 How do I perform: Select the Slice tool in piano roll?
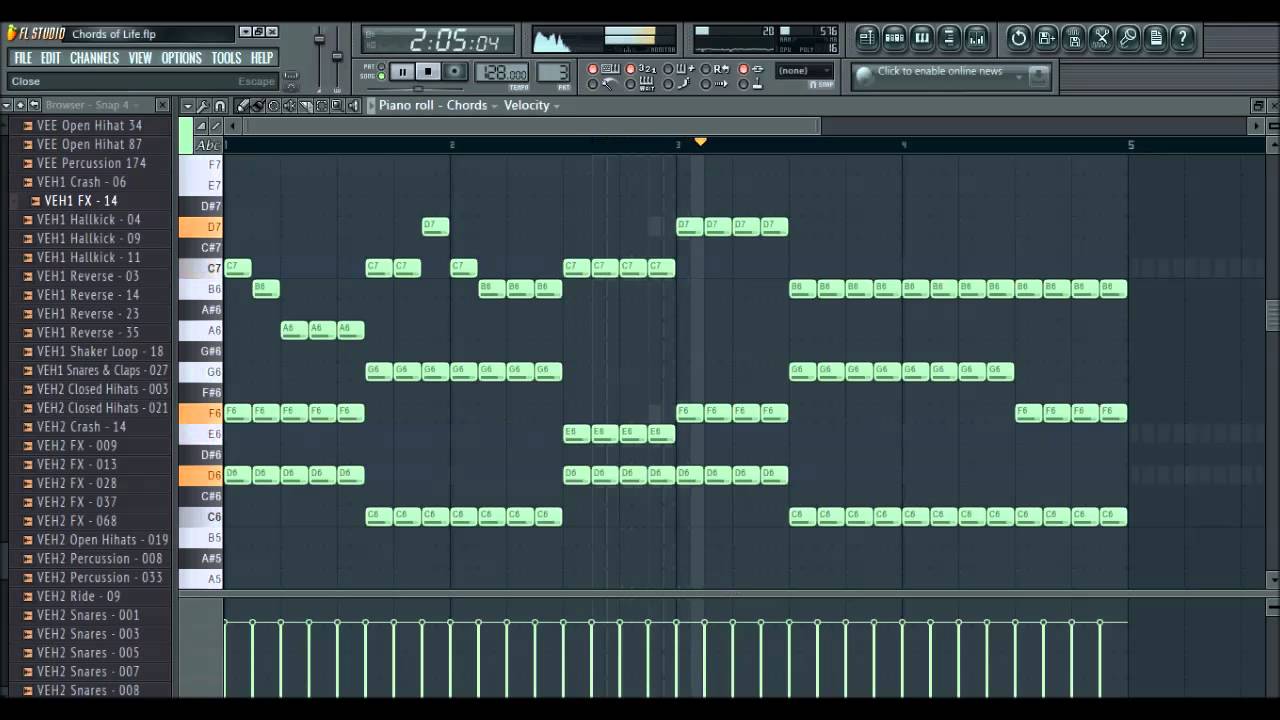click(x=306, y=106)
